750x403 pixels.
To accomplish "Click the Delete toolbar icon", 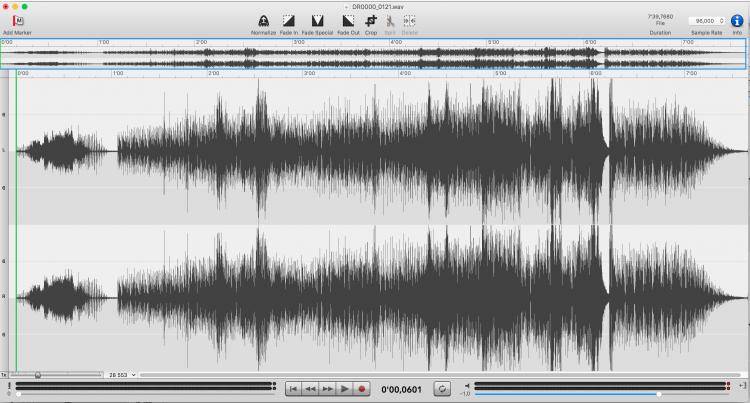I will 410,20.
